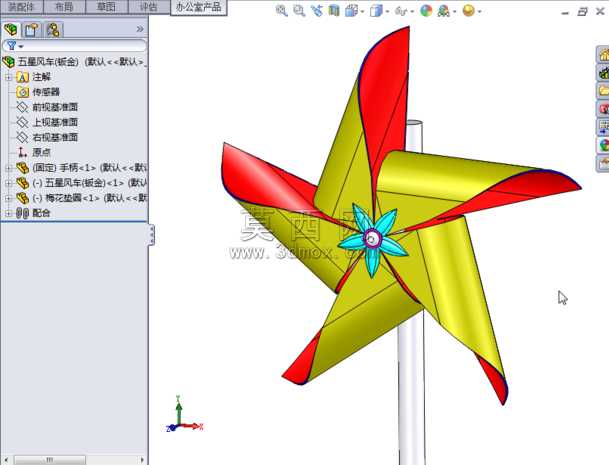The image size is (609, 465).
Task: Restore down the document window
Action: point(583,12)
